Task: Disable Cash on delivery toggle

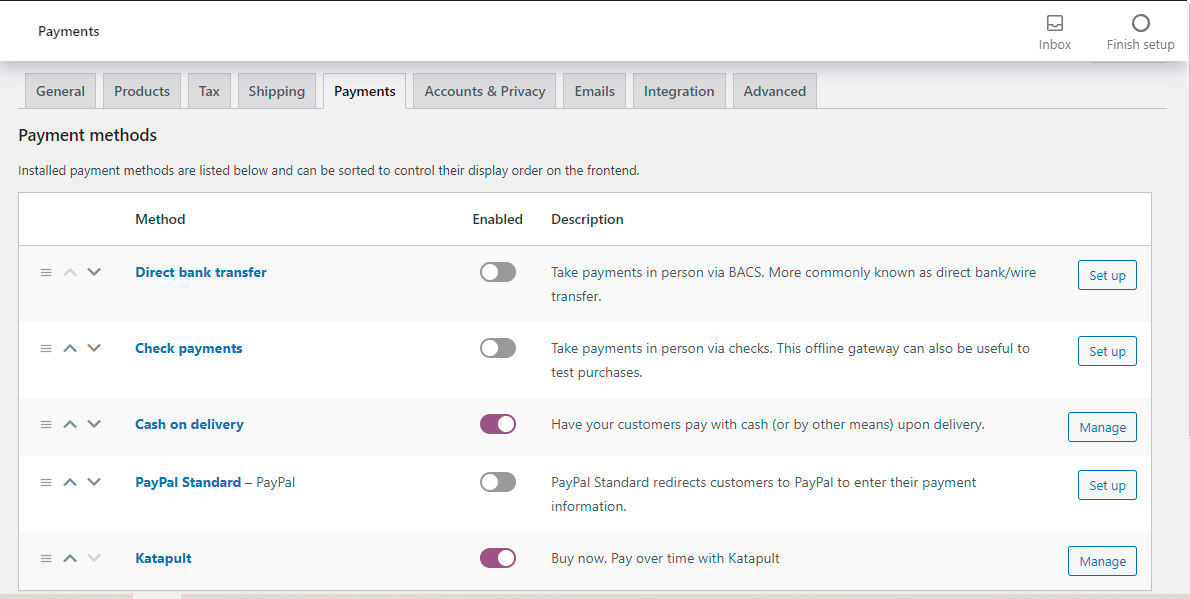Action: (x=498, y=424)
